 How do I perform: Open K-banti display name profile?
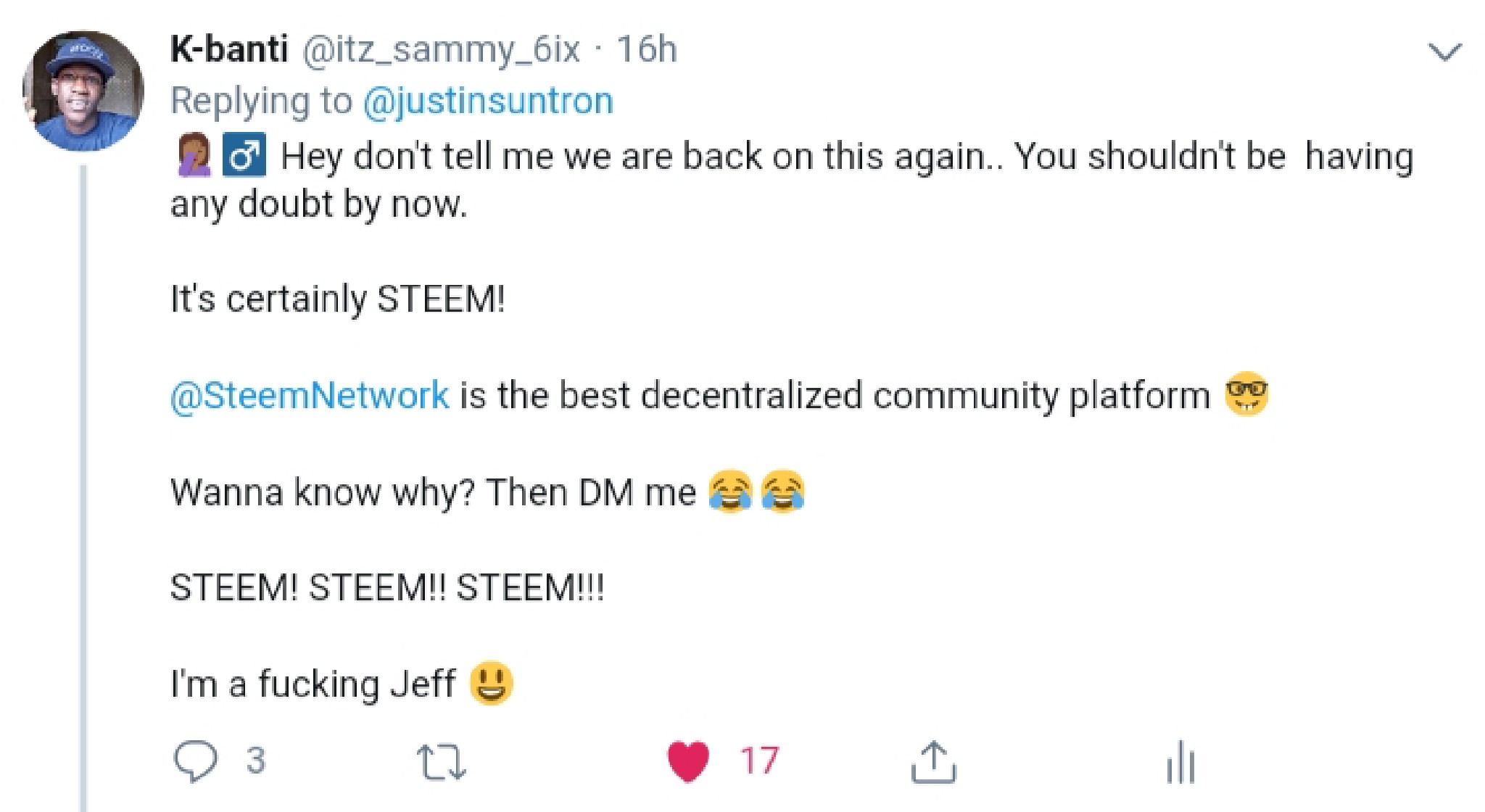click(228, 49)
